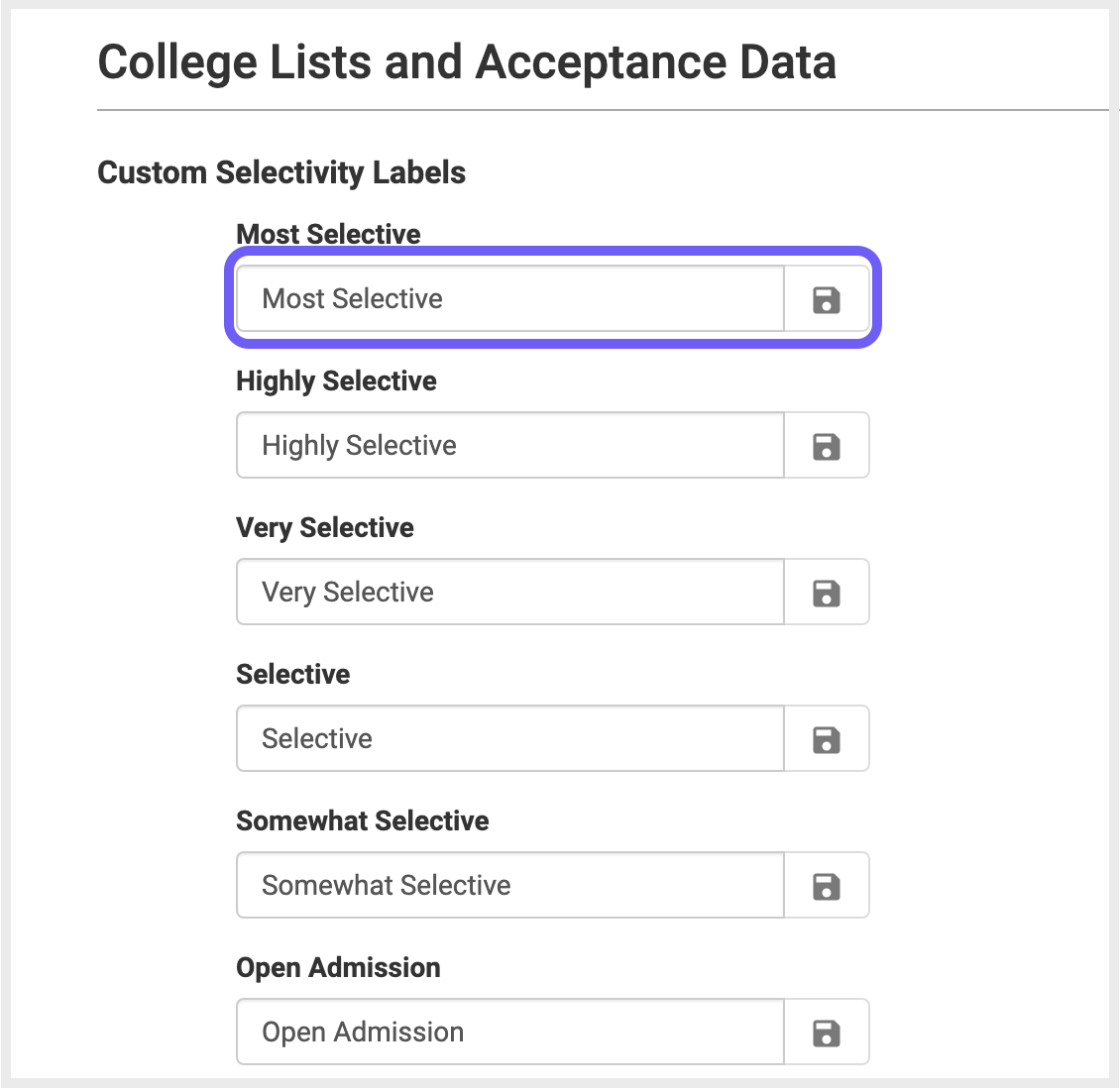Click the Most Selective field label
The height and width of the screenshot is (1090, 1120).
pos(328,234)
